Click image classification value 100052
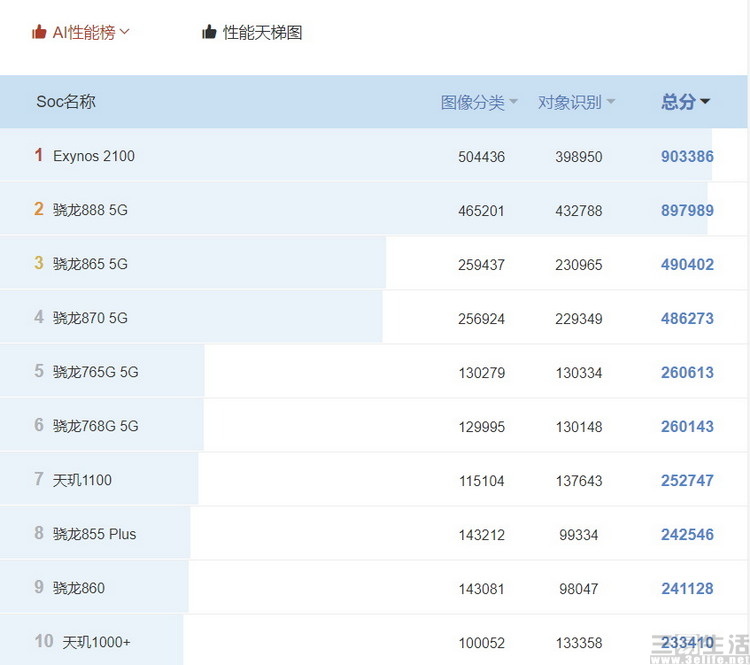Image resolution: width=750 pixels, height=665 pixels. [x=482, y=643]
